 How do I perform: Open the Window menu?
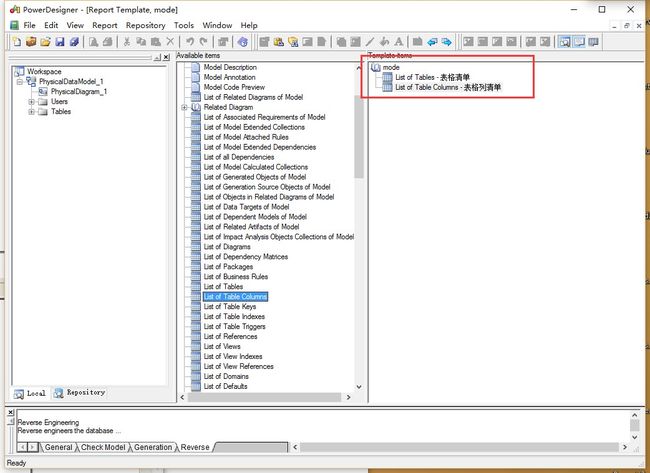point(217,25)
